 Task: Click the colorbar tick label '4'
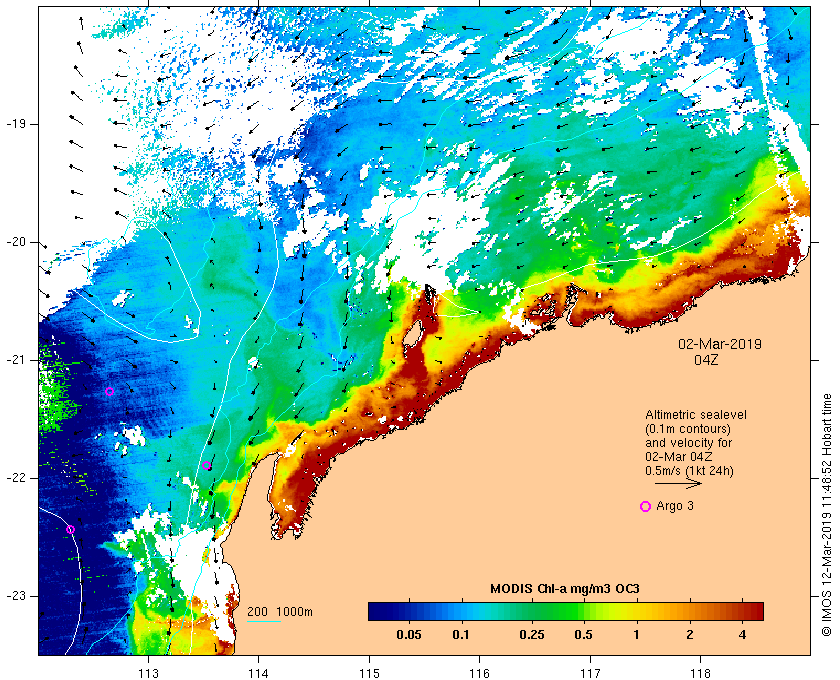pyautogui.click(x=742, y=635)
